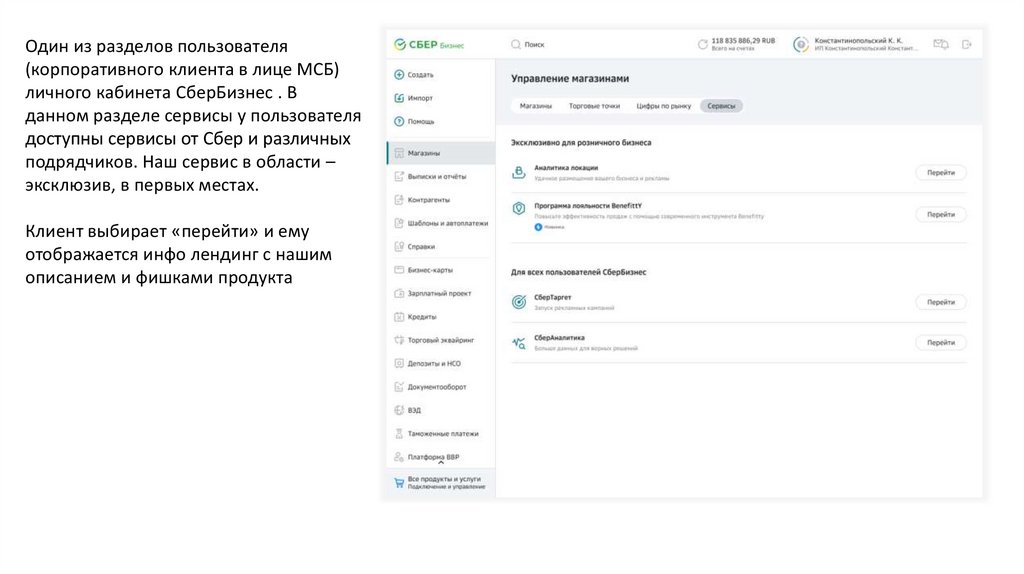Click the search magnifier icon

[516, 44]
